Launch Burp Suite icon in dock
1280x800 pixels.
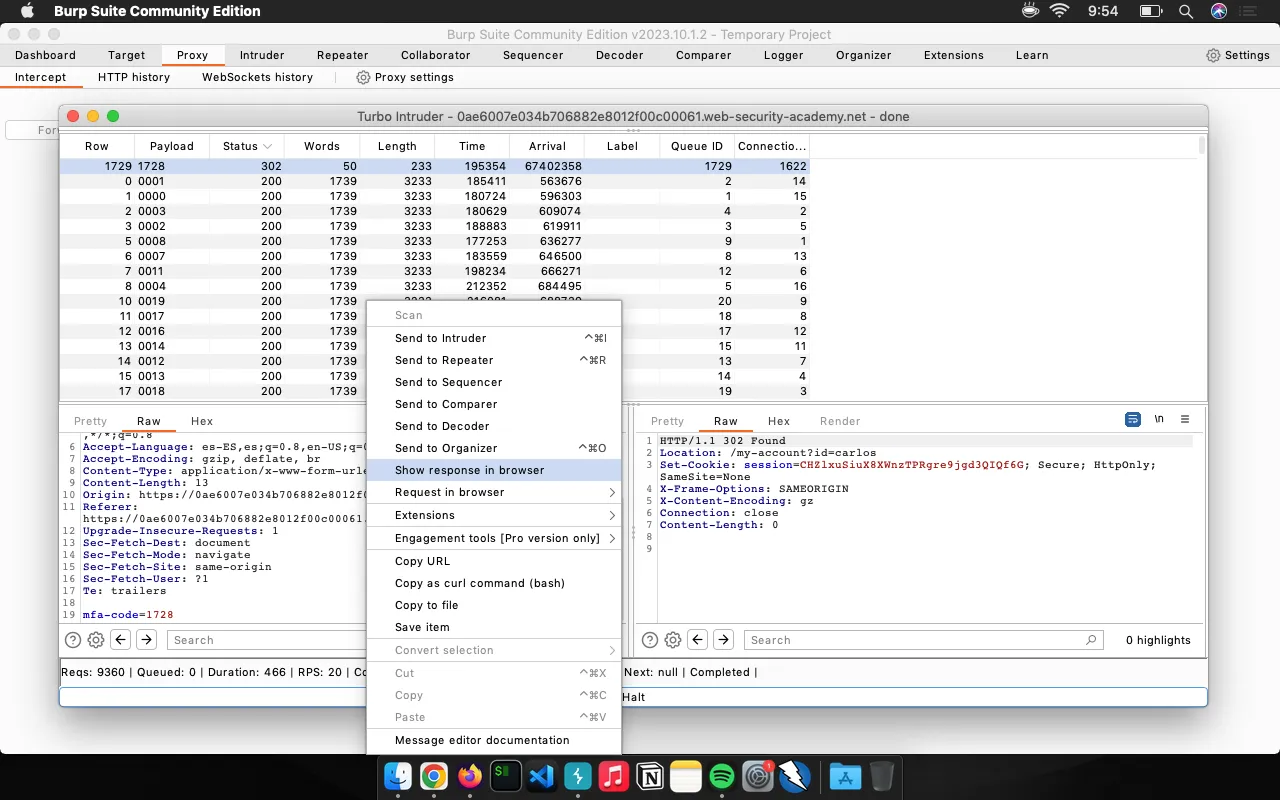click(x=578, y=776)
